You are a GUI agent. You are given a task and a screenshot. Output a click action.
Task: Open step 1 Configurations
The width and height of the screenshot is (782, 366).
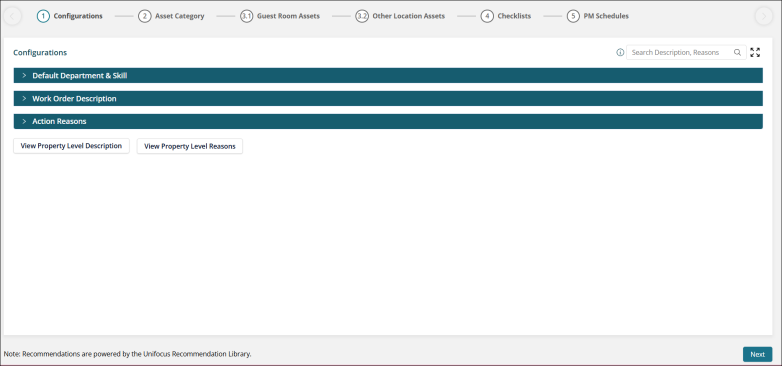pos(70,16)
